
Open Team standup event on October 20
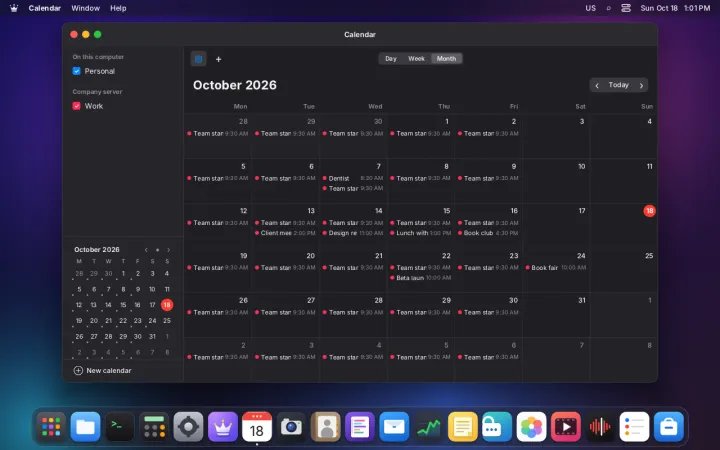point(285,268)
